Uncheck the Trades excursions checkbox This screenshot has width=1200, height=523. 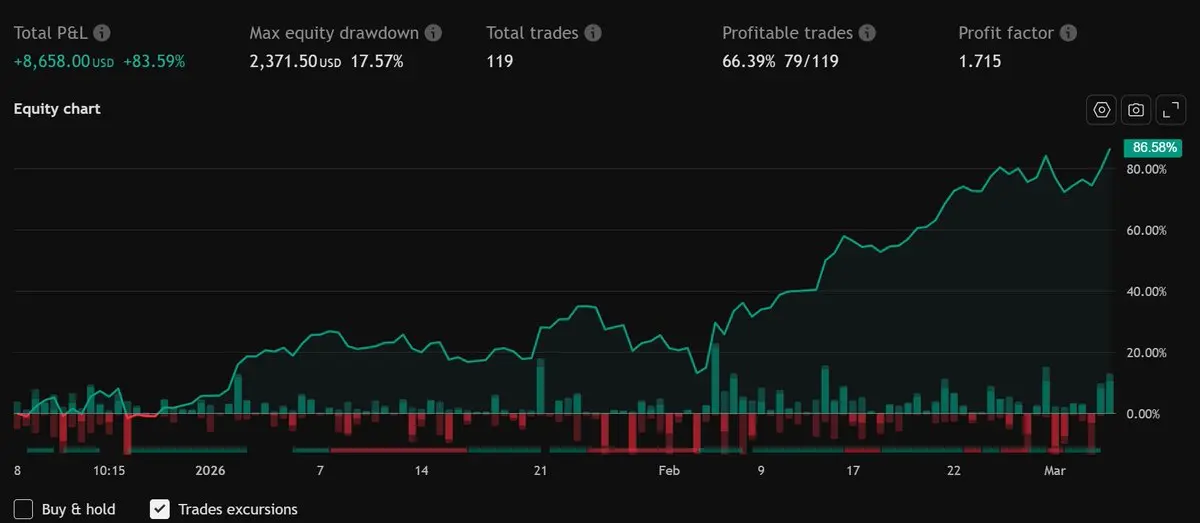point(160,509)
